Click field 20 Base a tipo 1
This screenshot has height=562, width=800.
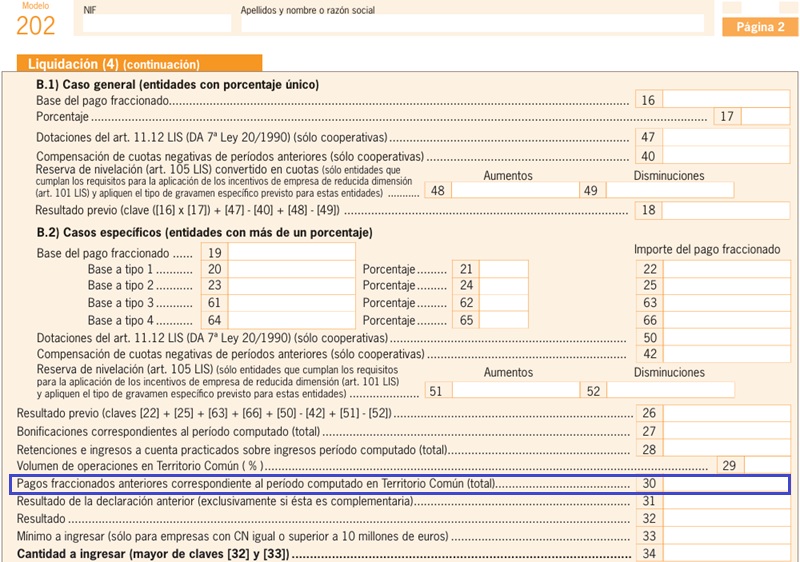(x=291, y=269)
